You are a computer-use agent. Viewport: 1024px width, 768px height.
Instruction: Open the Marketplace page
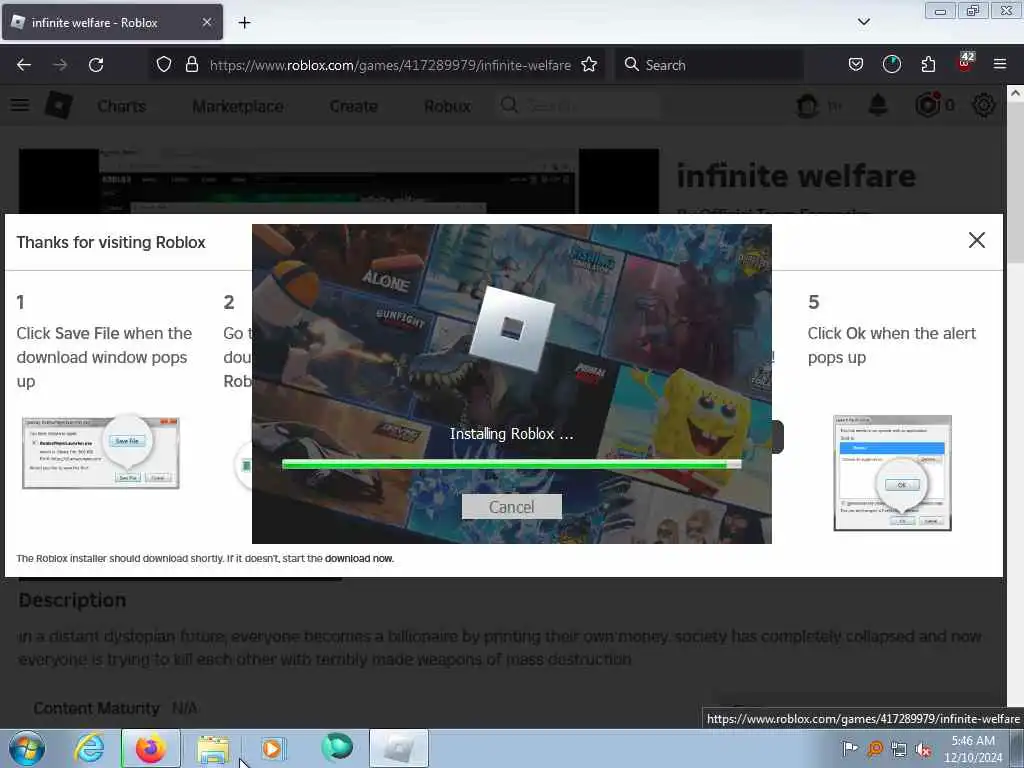pyautogui.click(x=238, y=106)
